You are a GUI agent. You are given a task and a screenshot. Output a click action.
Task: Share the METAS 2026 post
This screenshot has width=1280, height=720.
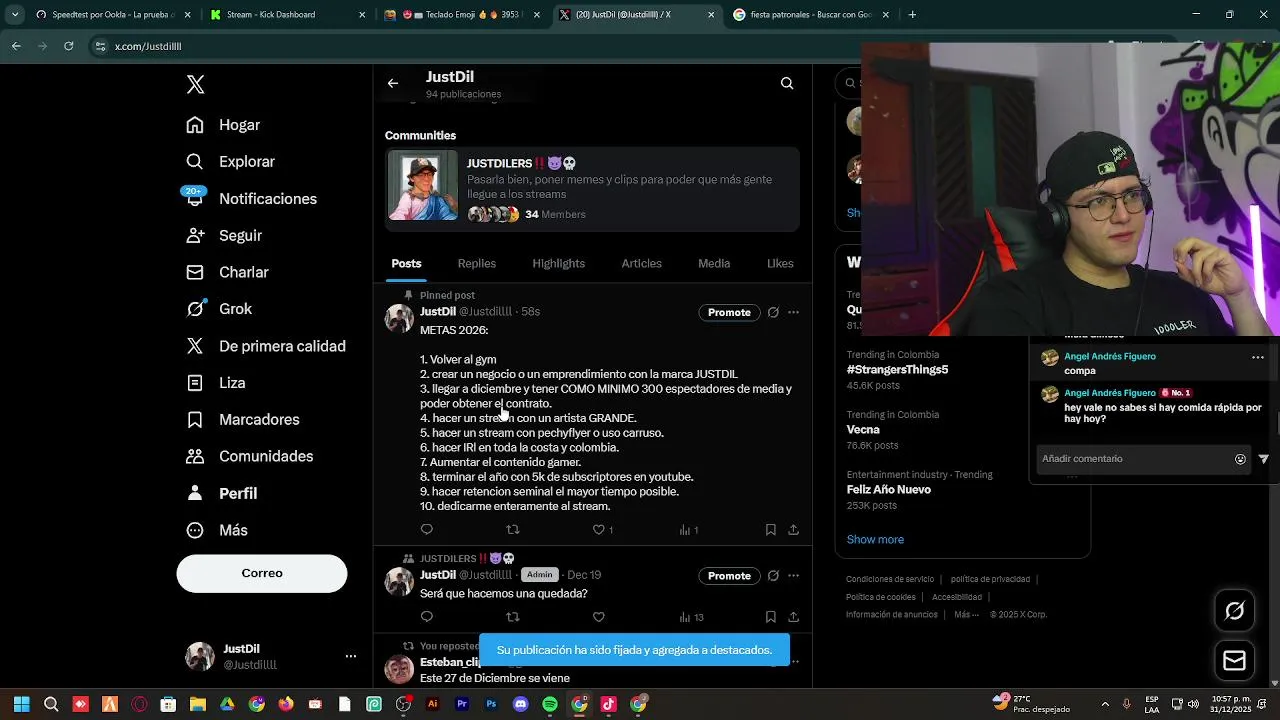pos(793,530)
